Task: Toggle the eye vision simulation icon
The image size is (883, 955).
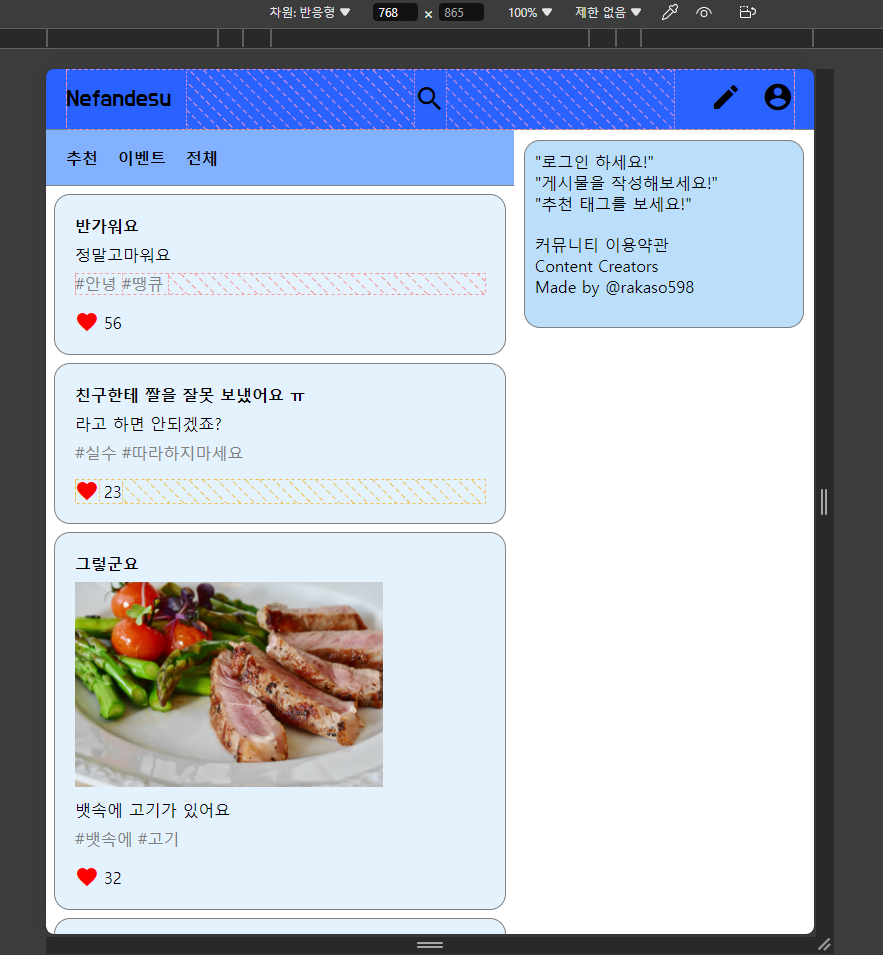Action: 704,12
